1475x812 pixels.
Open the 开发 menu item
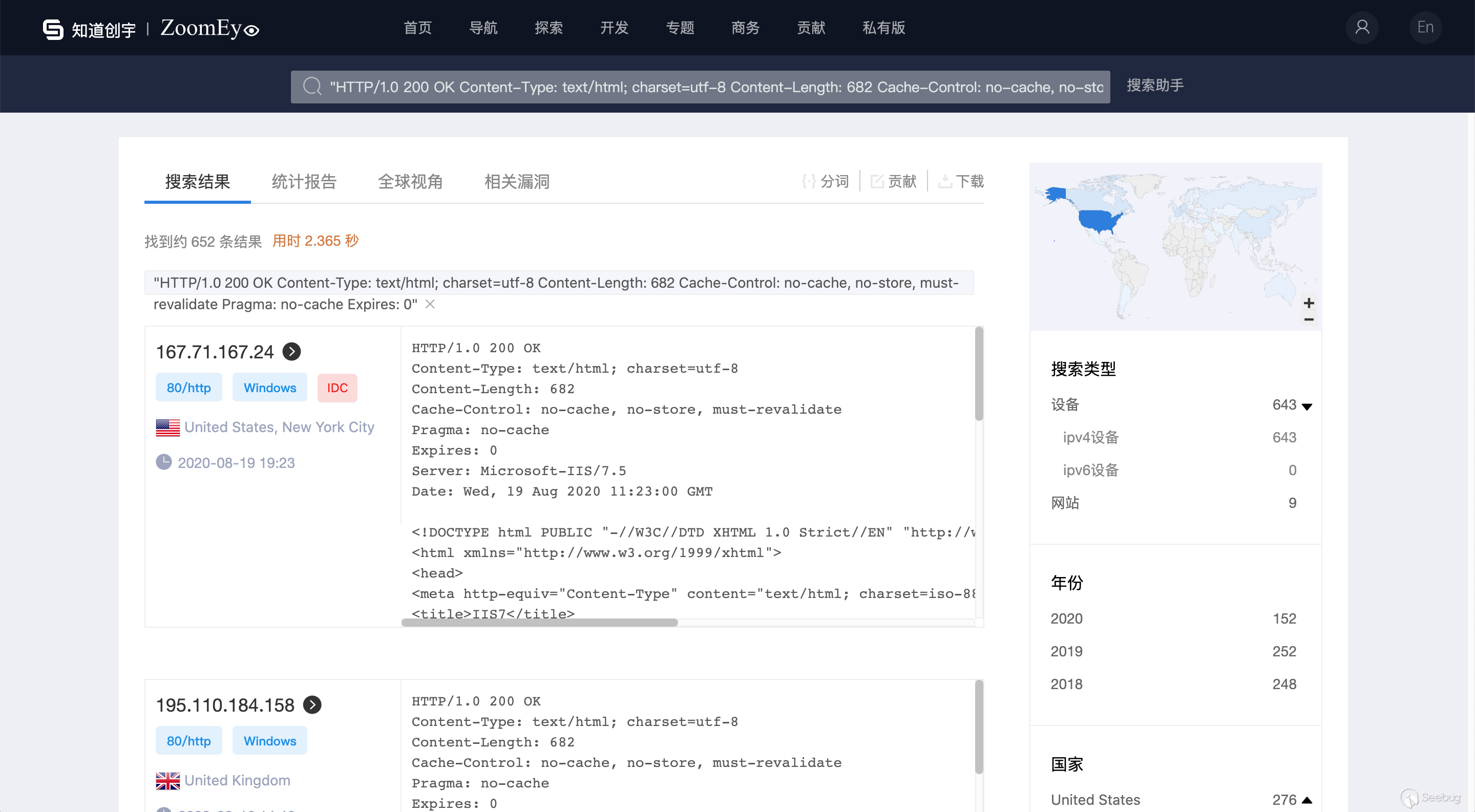click(x=614, y=28)
